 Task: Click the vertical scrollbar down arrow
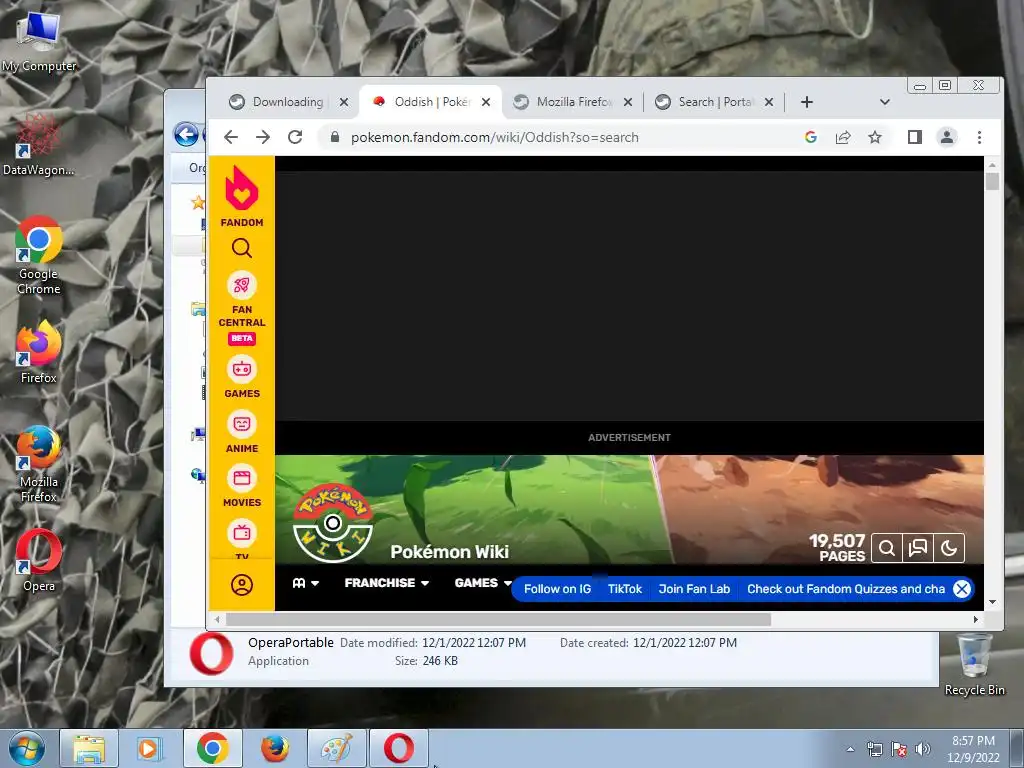pyautogui.click(x=993, y=602)
